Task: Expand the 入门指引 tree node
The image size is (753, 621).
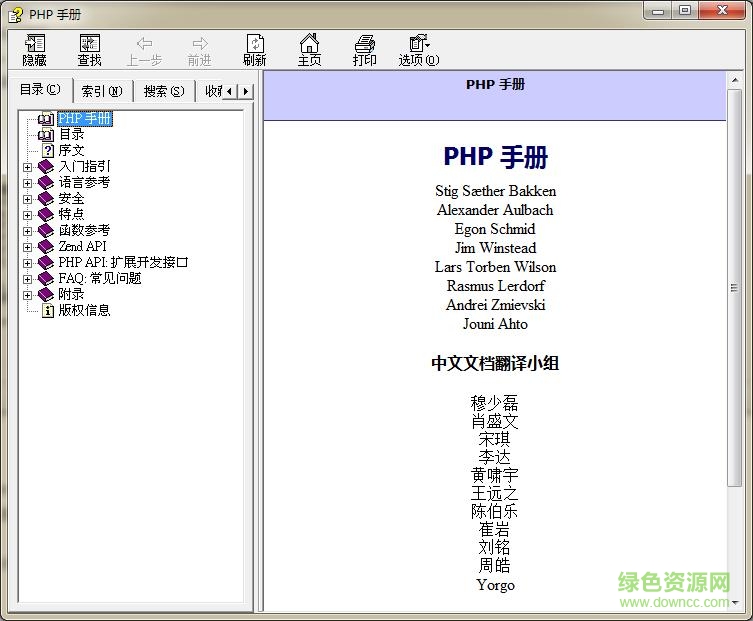Action: coord(27,167)
